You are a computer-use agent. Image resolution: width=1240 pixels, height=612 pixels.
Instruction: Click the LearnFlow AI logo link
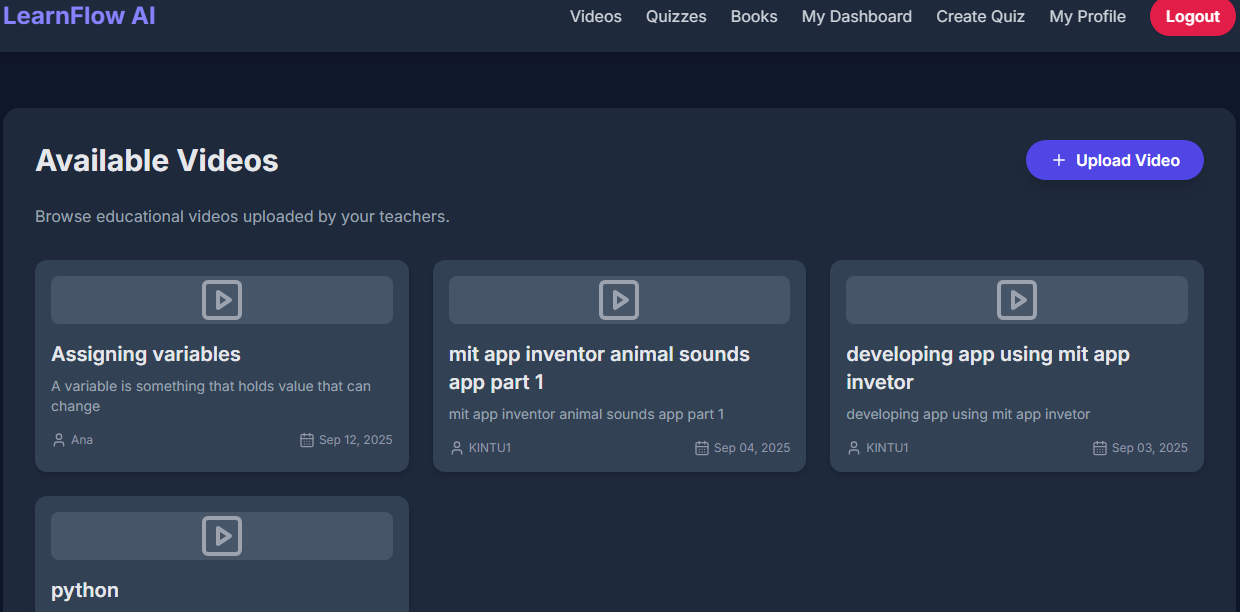click(x=80, y=16)
